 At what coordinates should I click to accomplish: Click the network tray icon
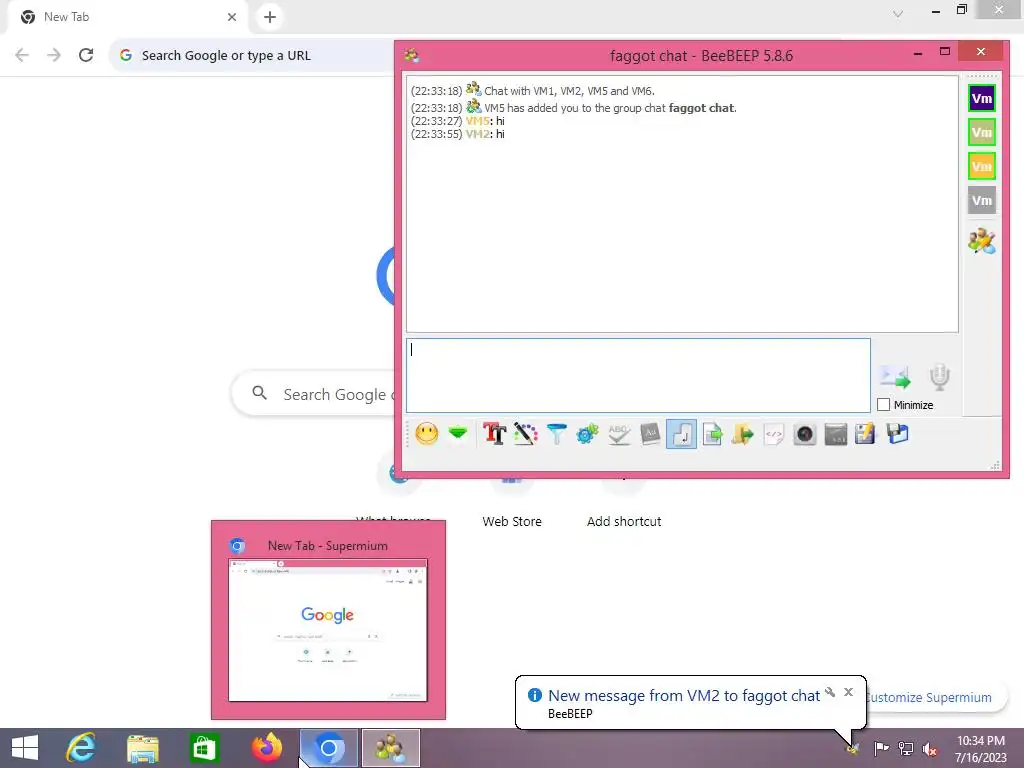point(906,748)
